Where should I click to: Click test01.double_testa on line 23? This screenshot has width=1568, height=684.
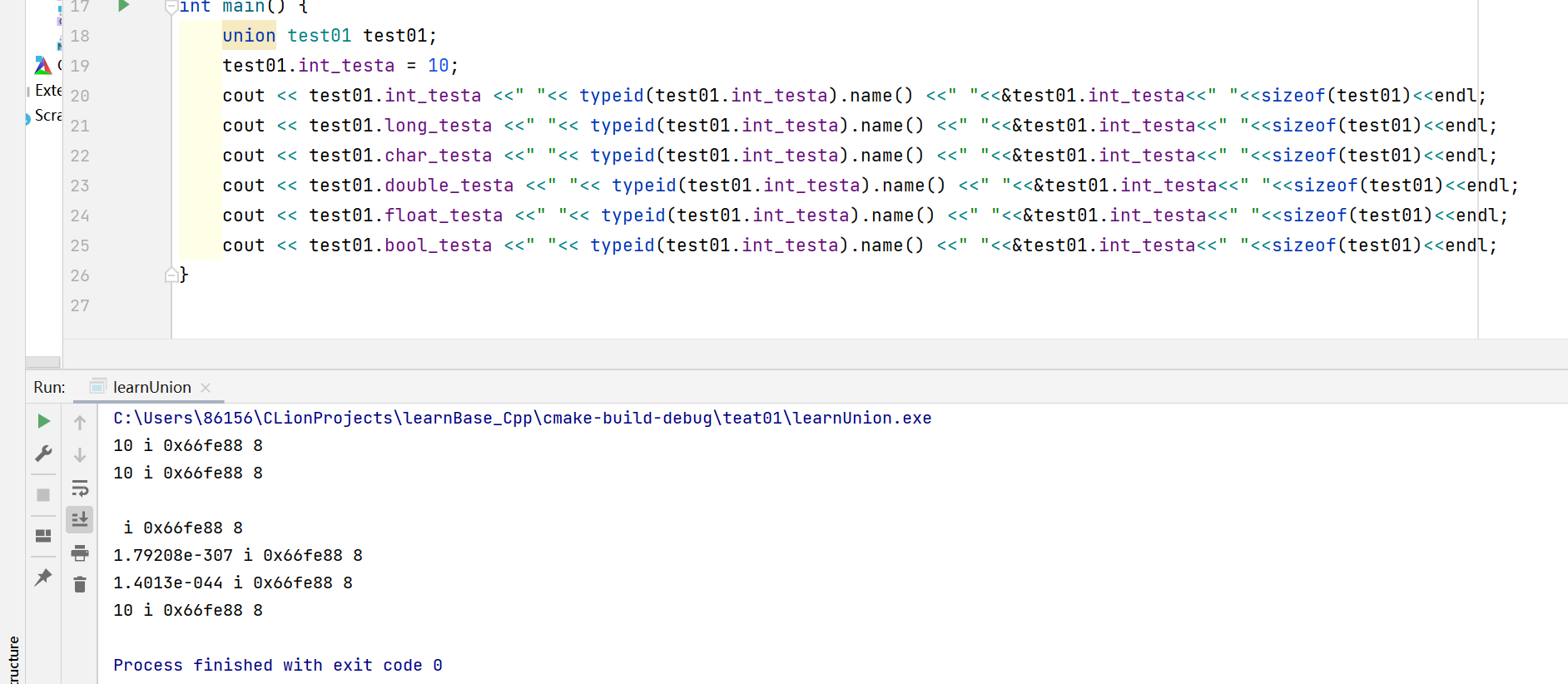coord(411,186)
